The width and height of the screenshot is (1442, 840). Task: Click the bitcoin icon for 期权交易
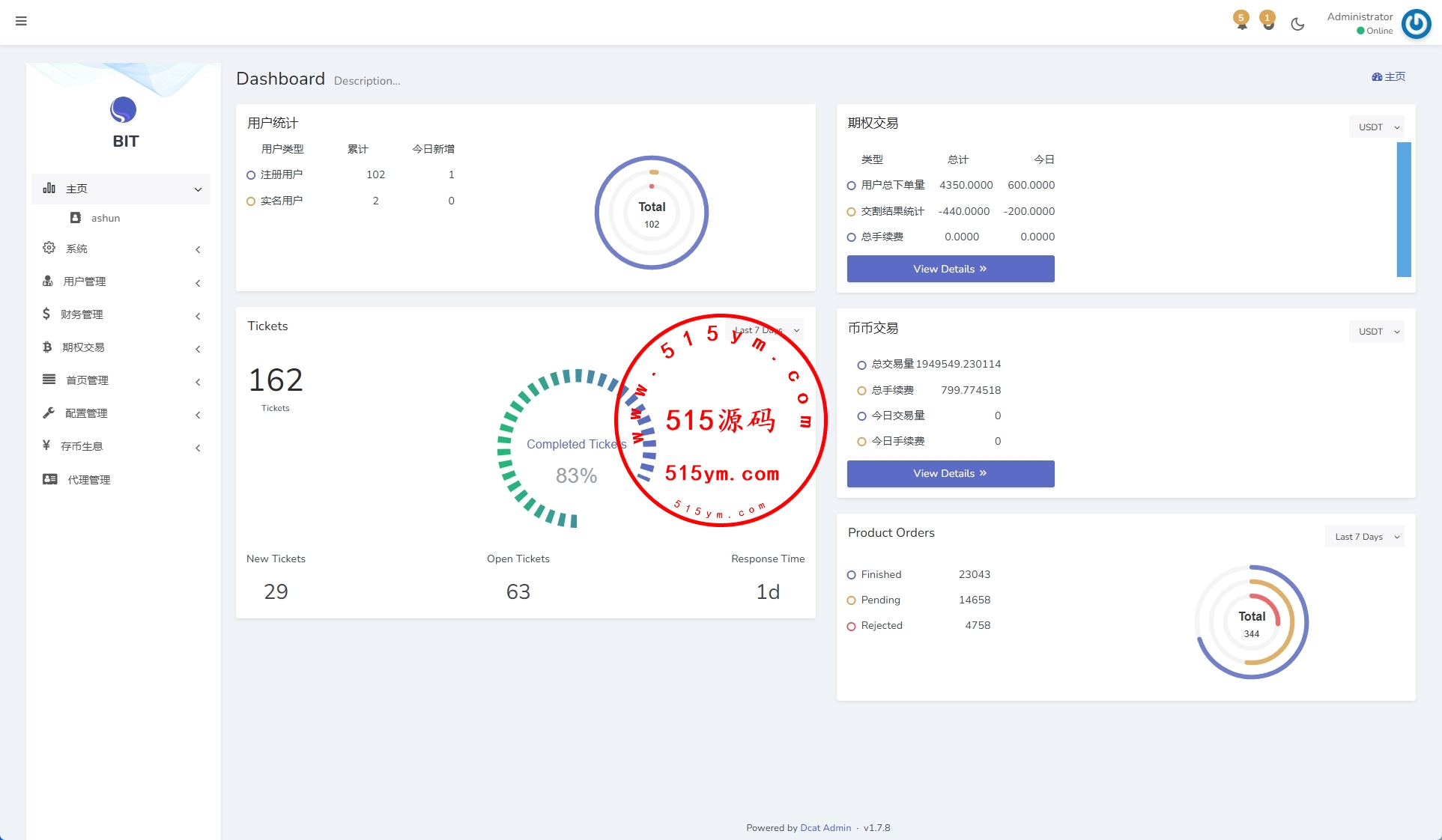point(47,347)
